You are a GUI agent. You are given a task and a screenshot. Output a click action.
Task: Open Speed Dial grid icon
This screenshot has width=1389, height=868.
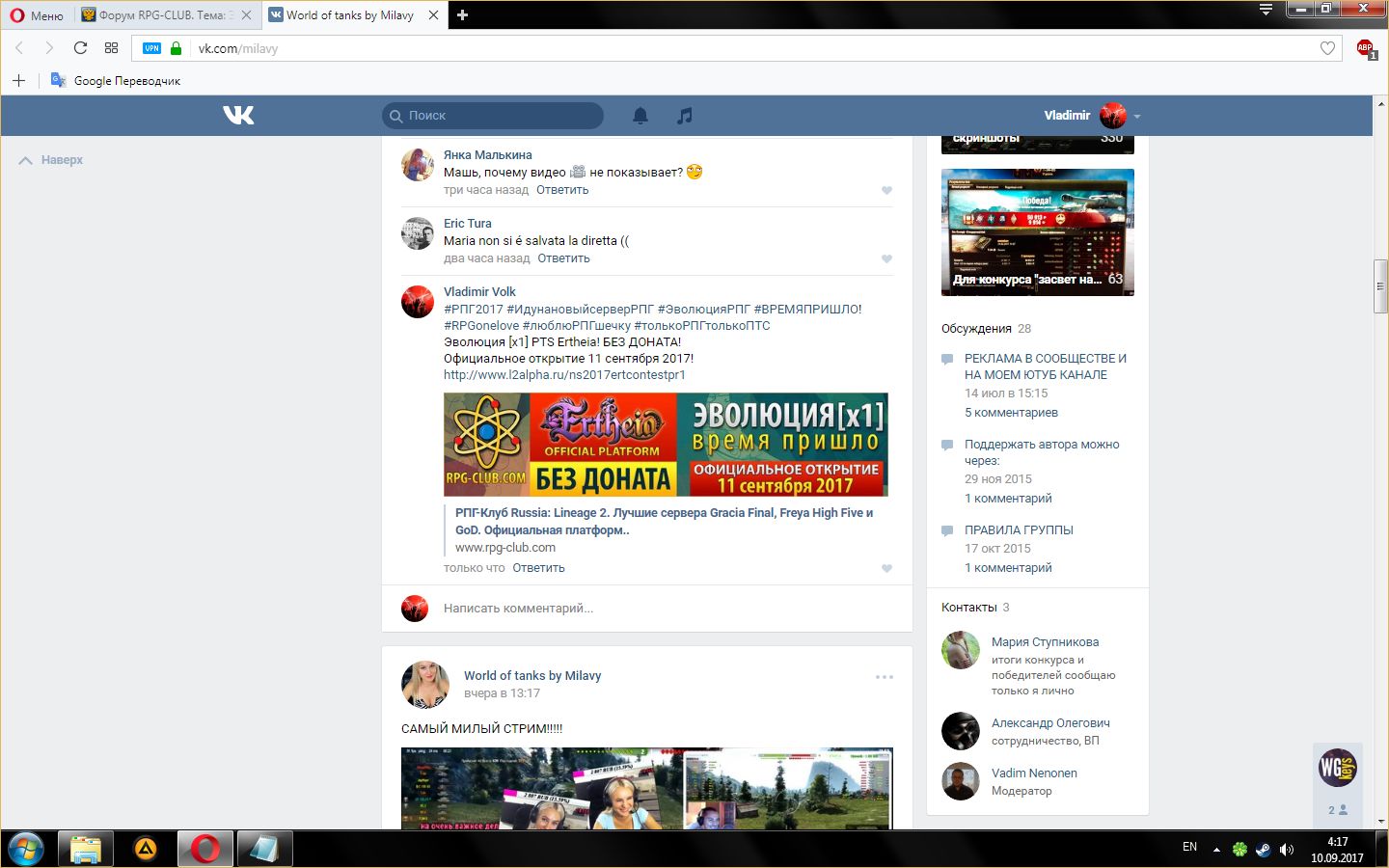(x=111, y=47)
